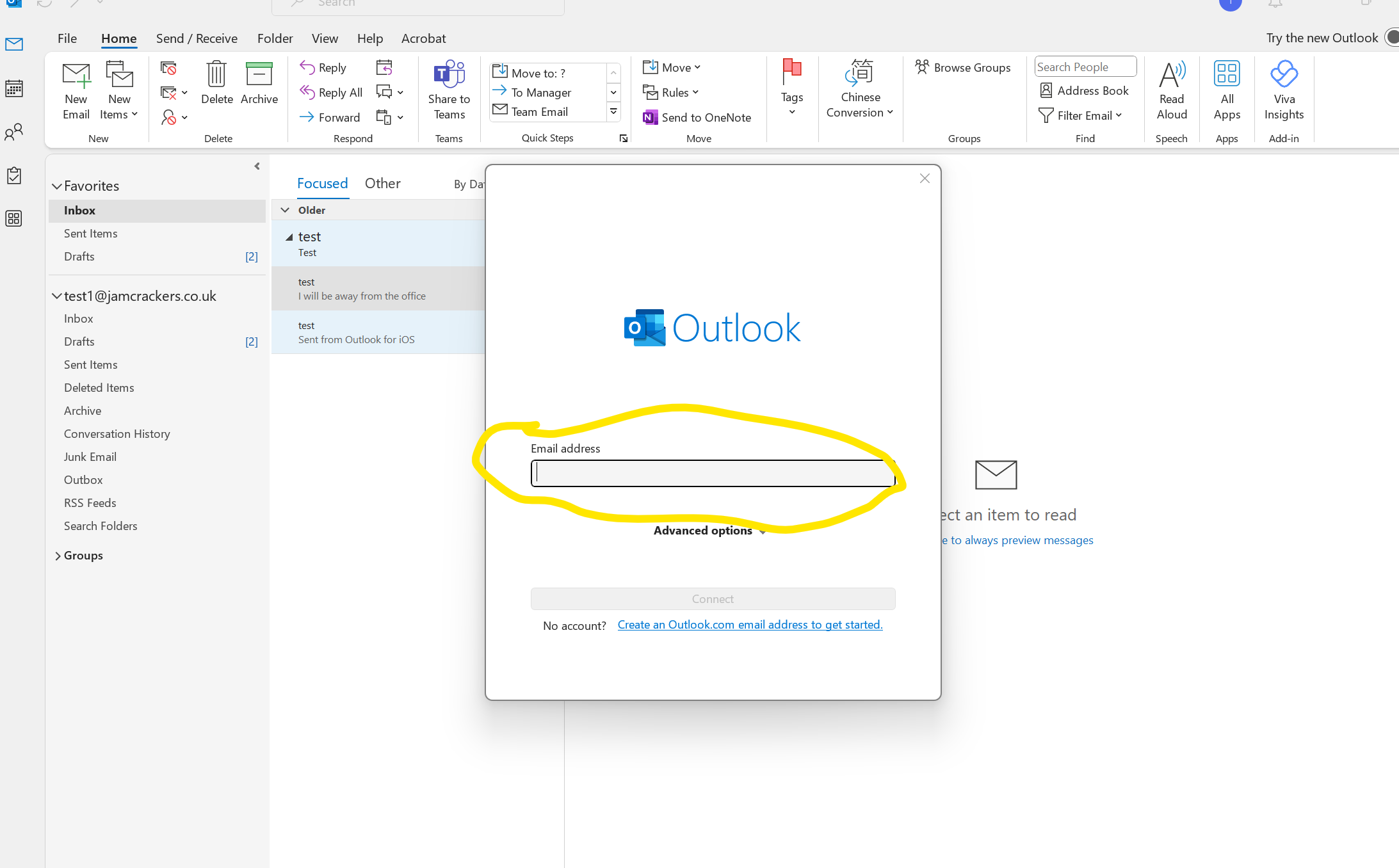The image size is (1399, 868).
Task: Expand Advanced options in the dialog
Action: click(709, 530)
